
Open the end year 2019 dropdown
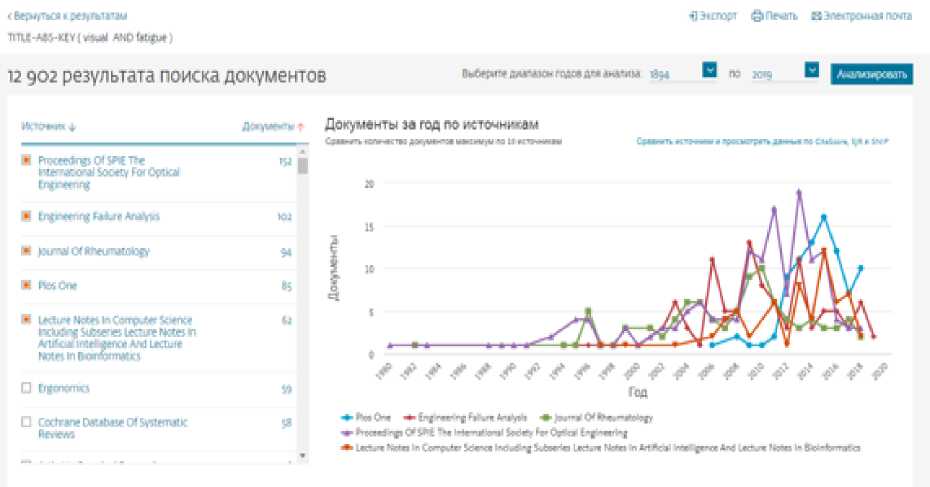(x=811, y=72)
